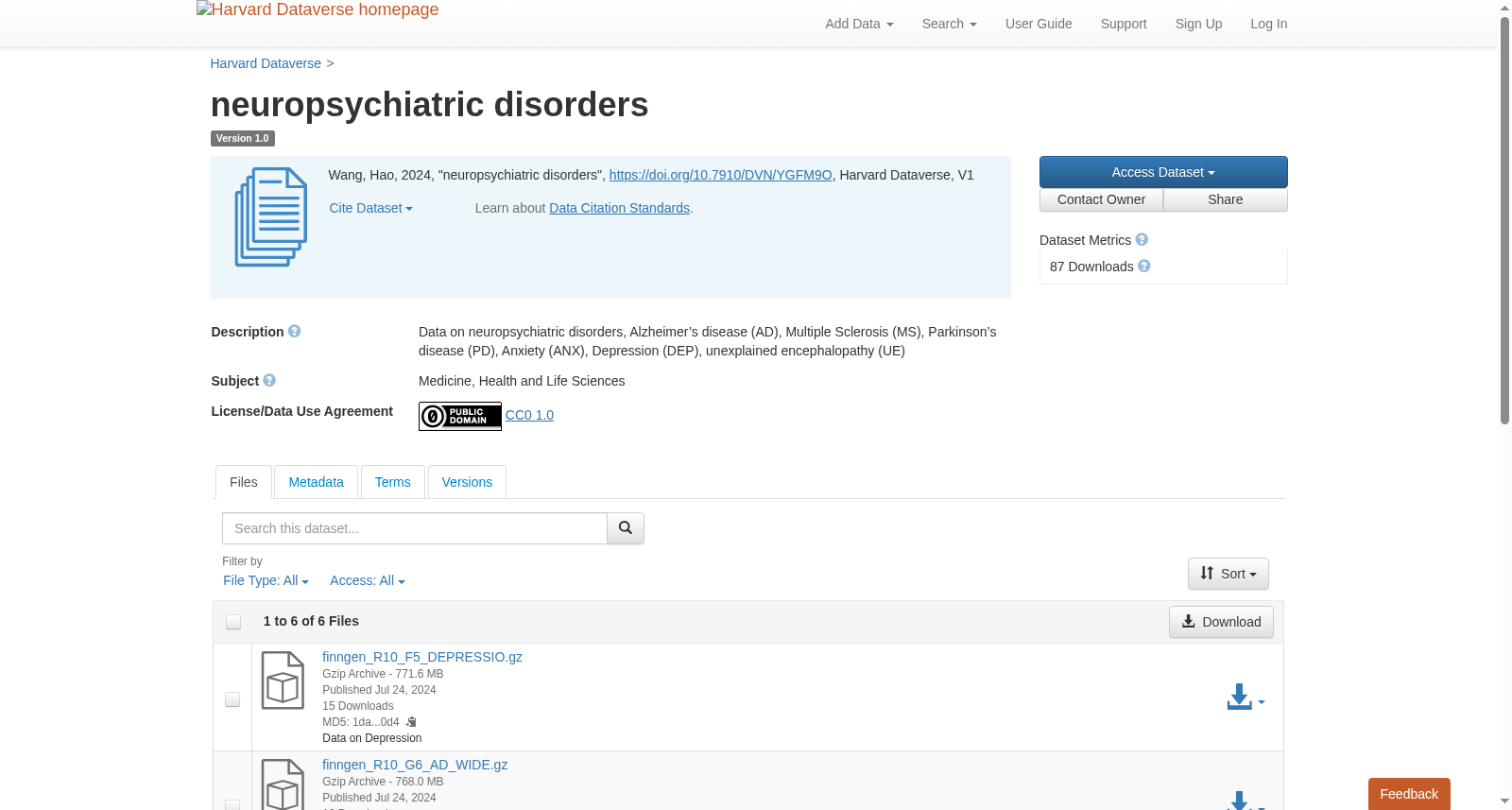Open the CC0 1.0 license link
The width and height of the screenshot is (1512, 810).
tap(529, 415)
